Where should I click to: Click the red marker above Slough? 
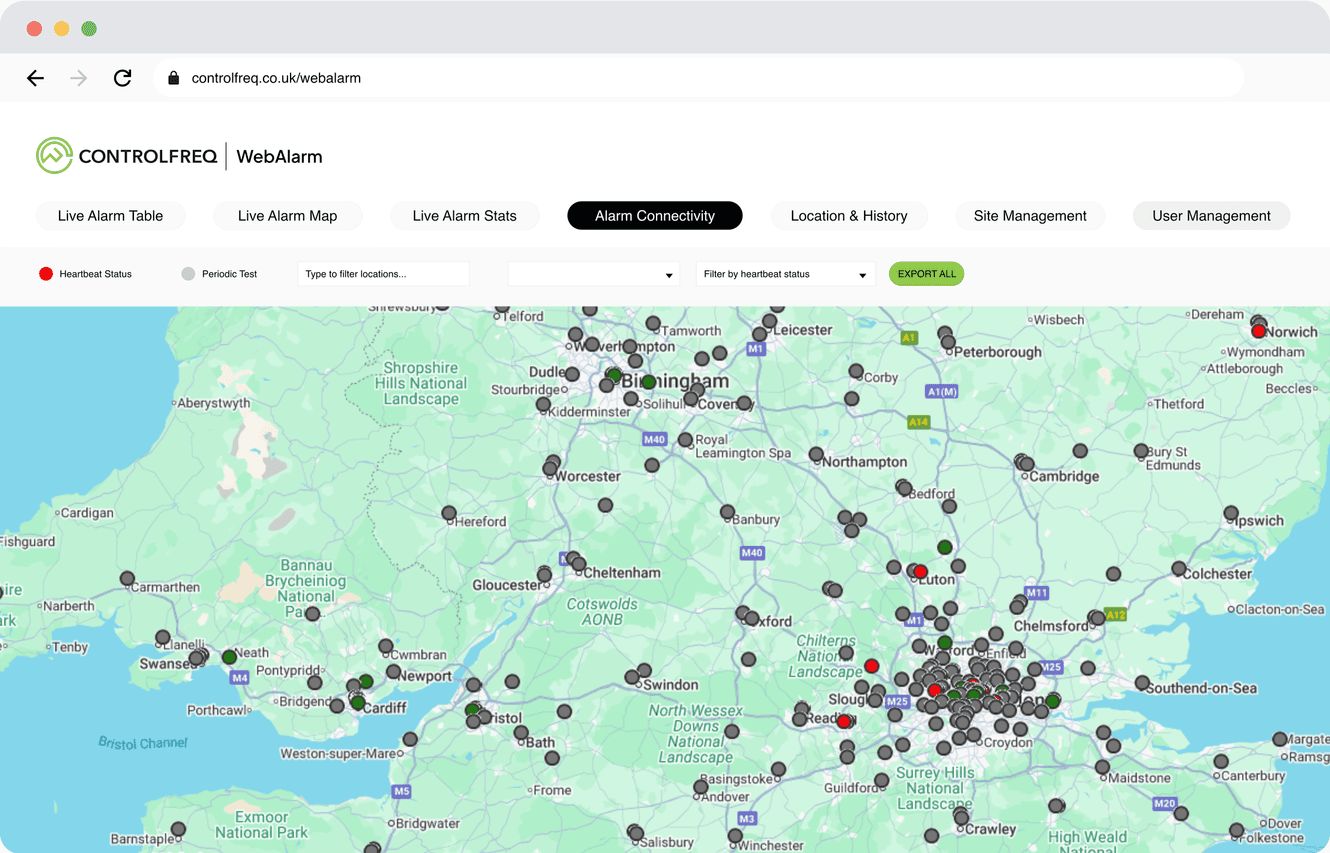tap(871, 666)
